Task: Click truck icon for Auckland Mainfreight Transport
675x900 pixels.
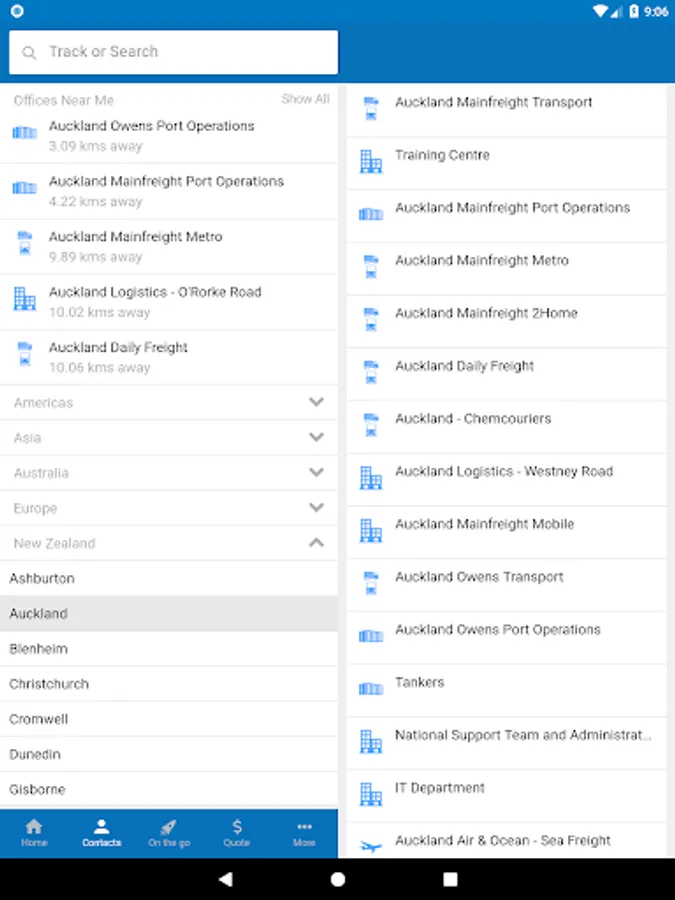Action: pos(371,109)
